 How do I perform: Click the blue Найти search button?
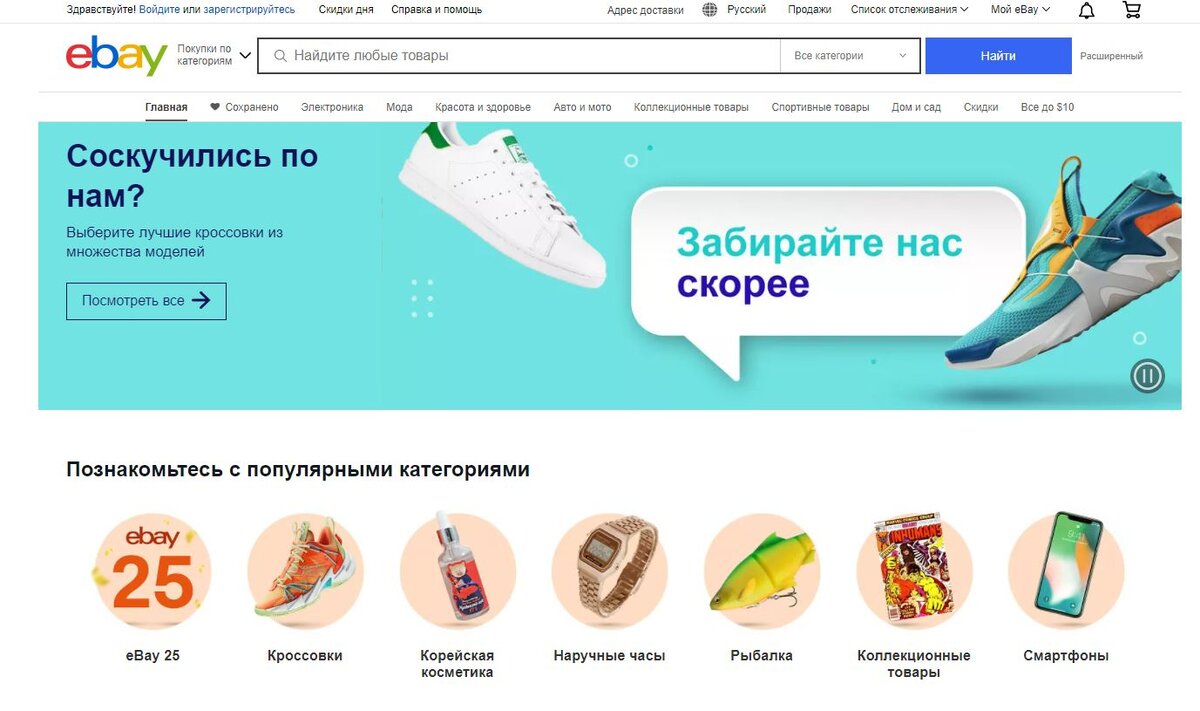point(998,56)
